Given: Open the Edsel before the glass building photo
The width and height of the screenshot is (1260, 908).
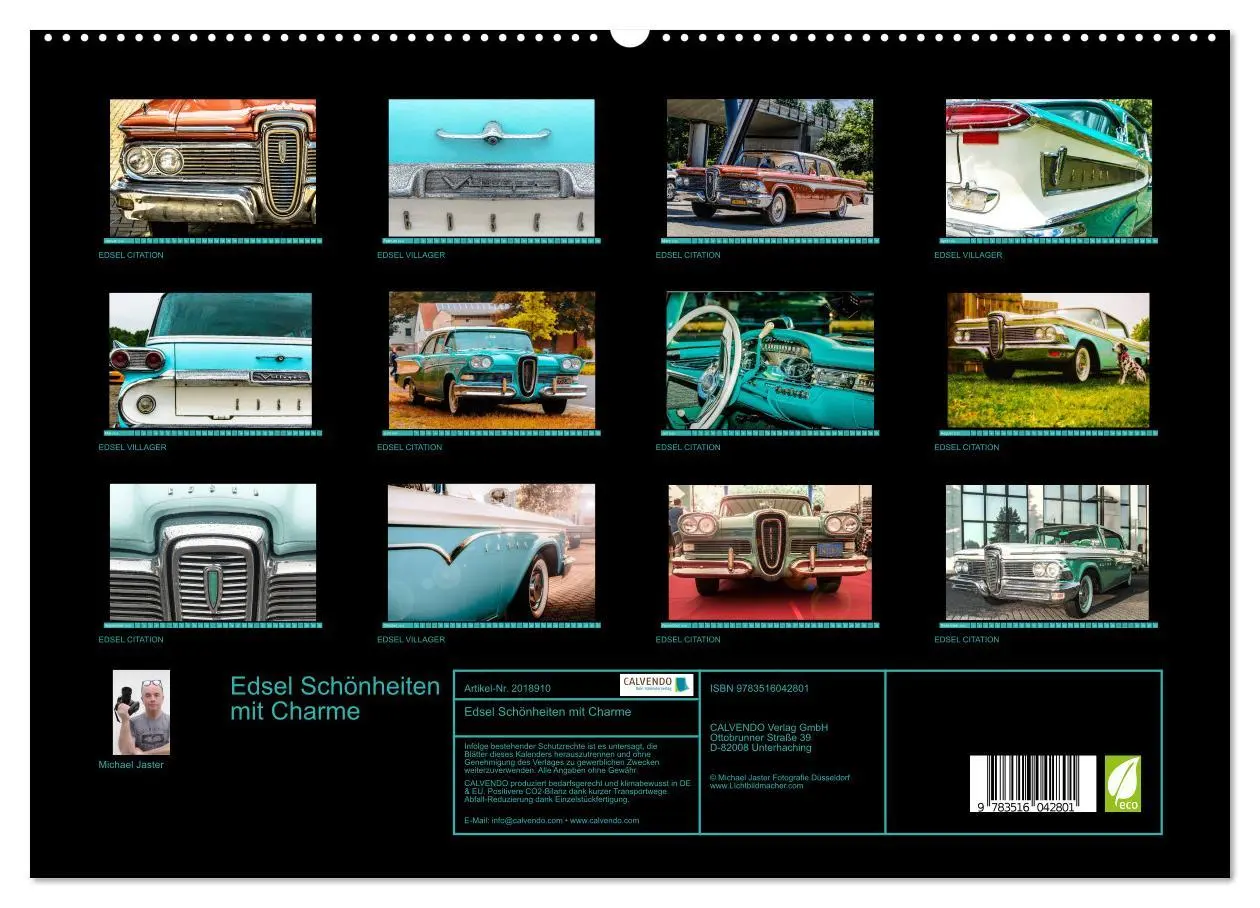Looking at the screenshot, I should [1047, 553].
